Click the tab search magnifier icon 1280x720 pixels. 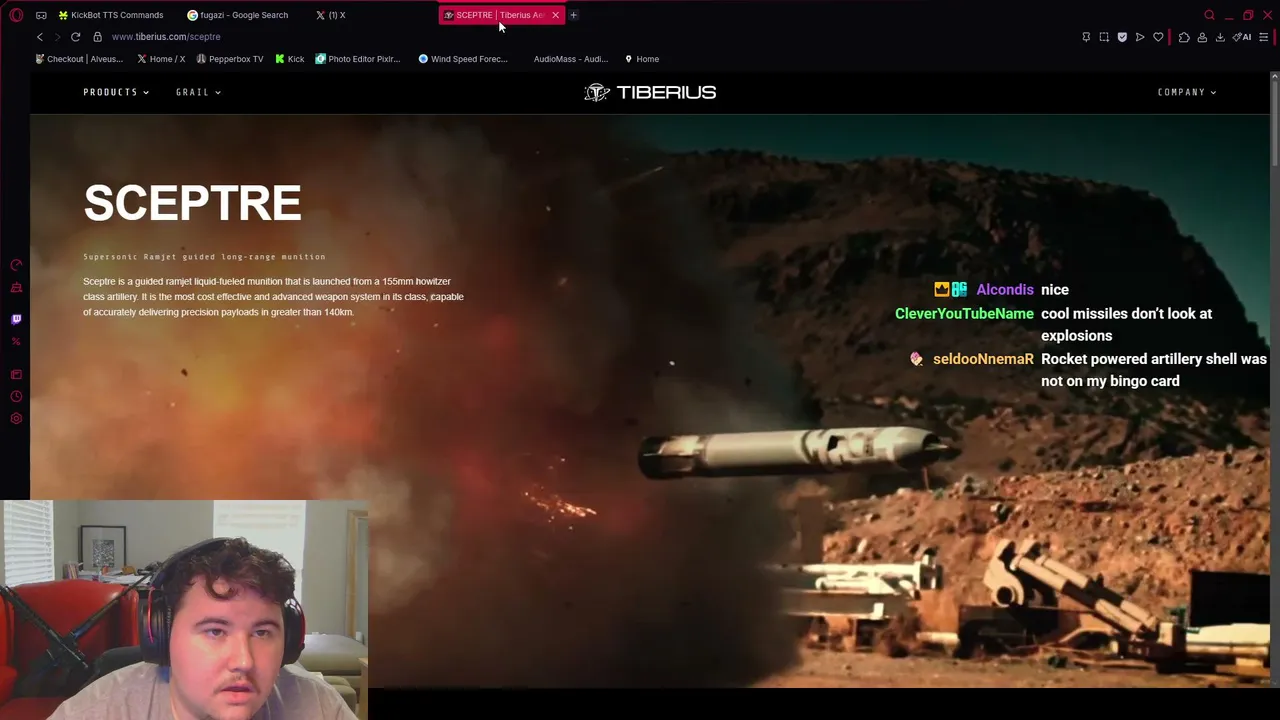coord(1209,15)
